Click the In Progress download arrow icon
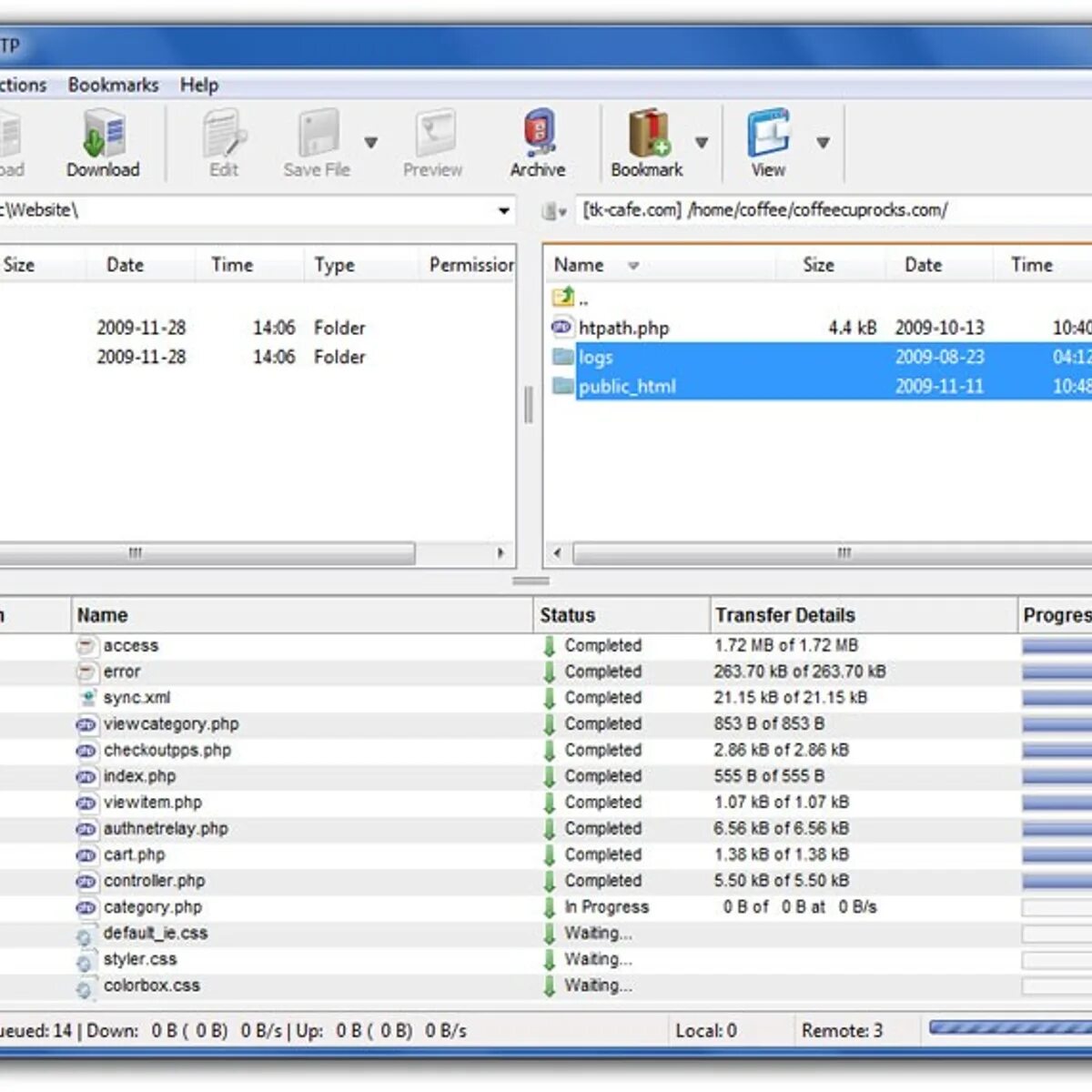Image resolution: width=1092 pixels, height=1092 pixels. (x=549, y=908)
